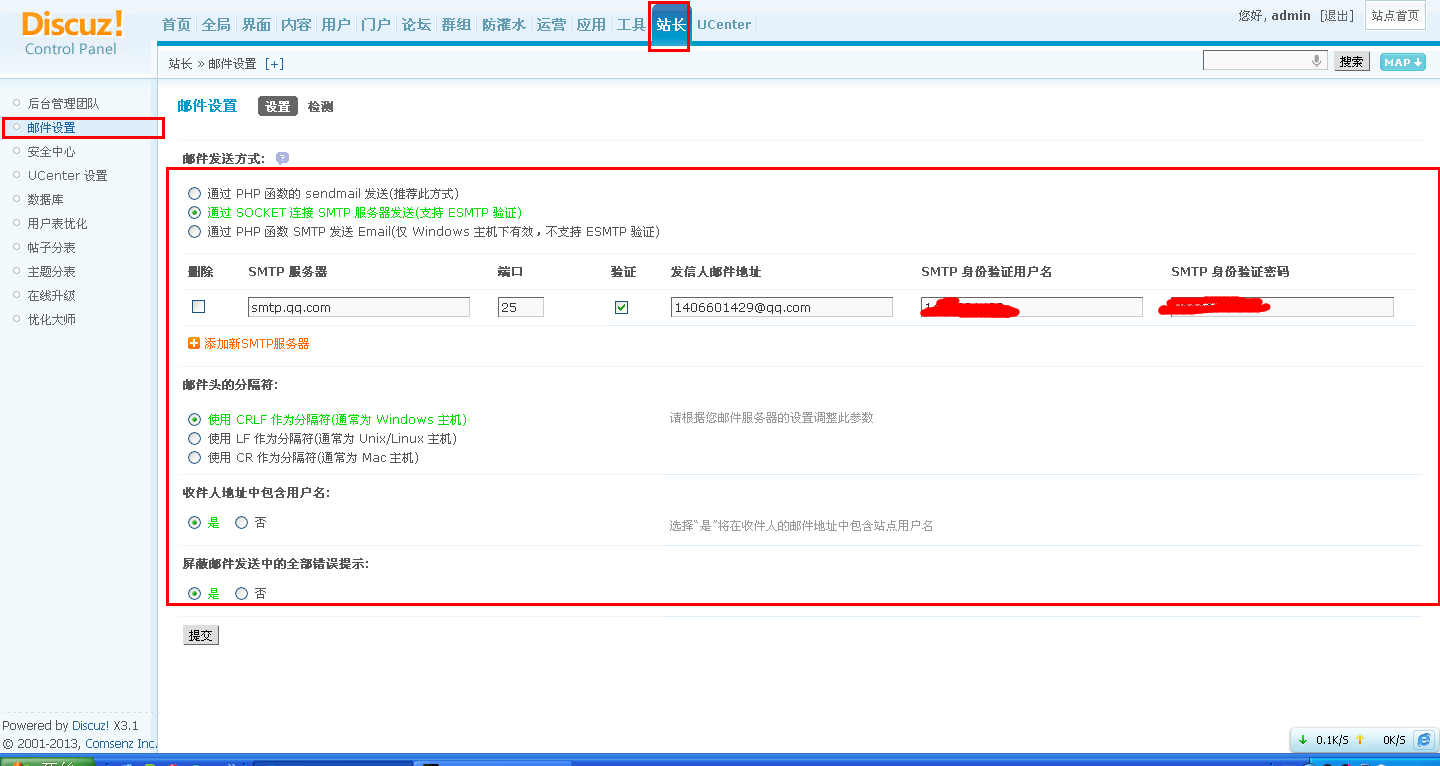1440x766 pixels.
Task: Open 用户表优化 in the sidebar
Action: (x=58, y=224)
